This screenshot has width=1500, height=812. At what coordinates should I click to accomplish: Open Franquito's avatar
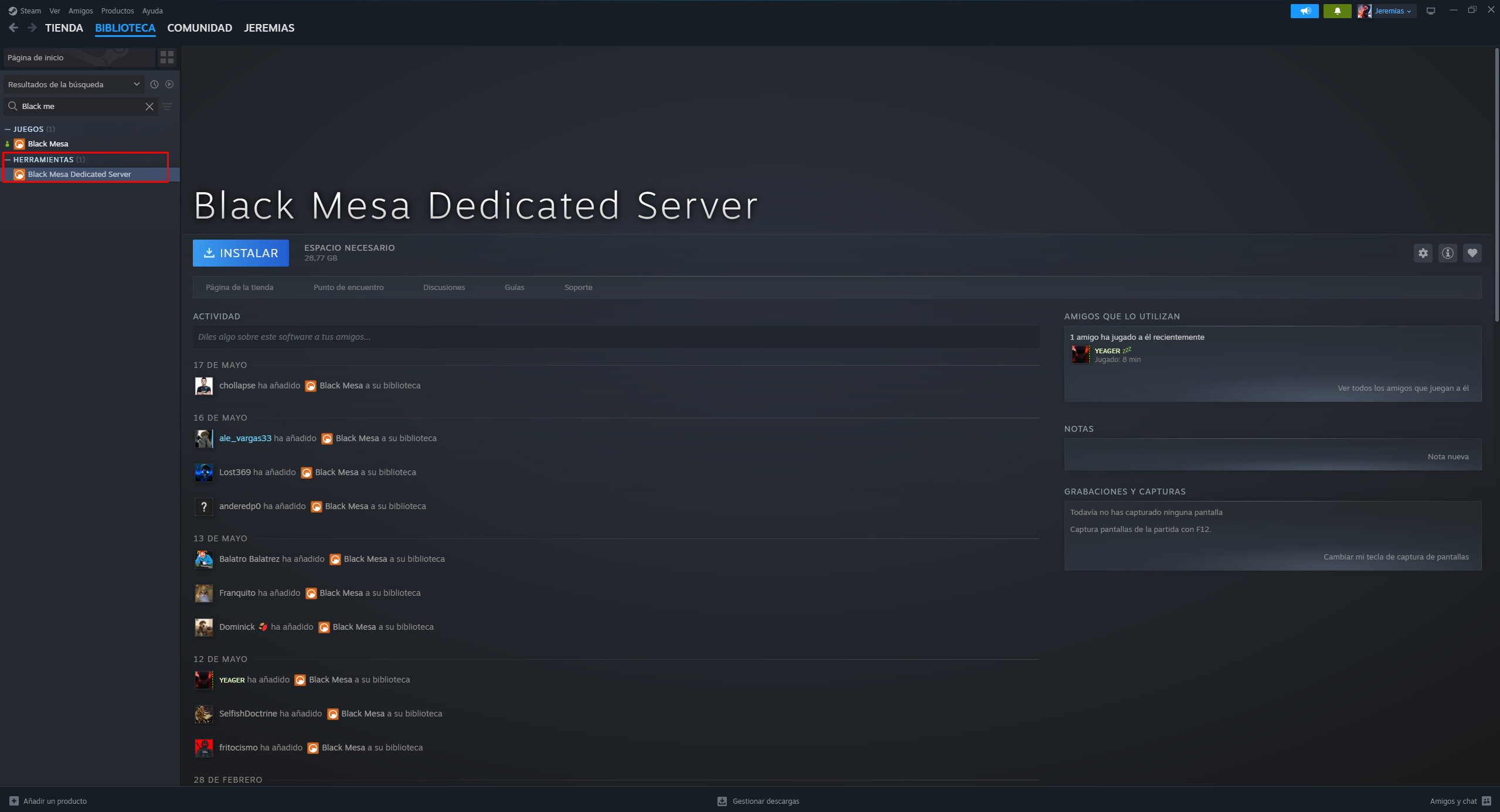(204, 593)
